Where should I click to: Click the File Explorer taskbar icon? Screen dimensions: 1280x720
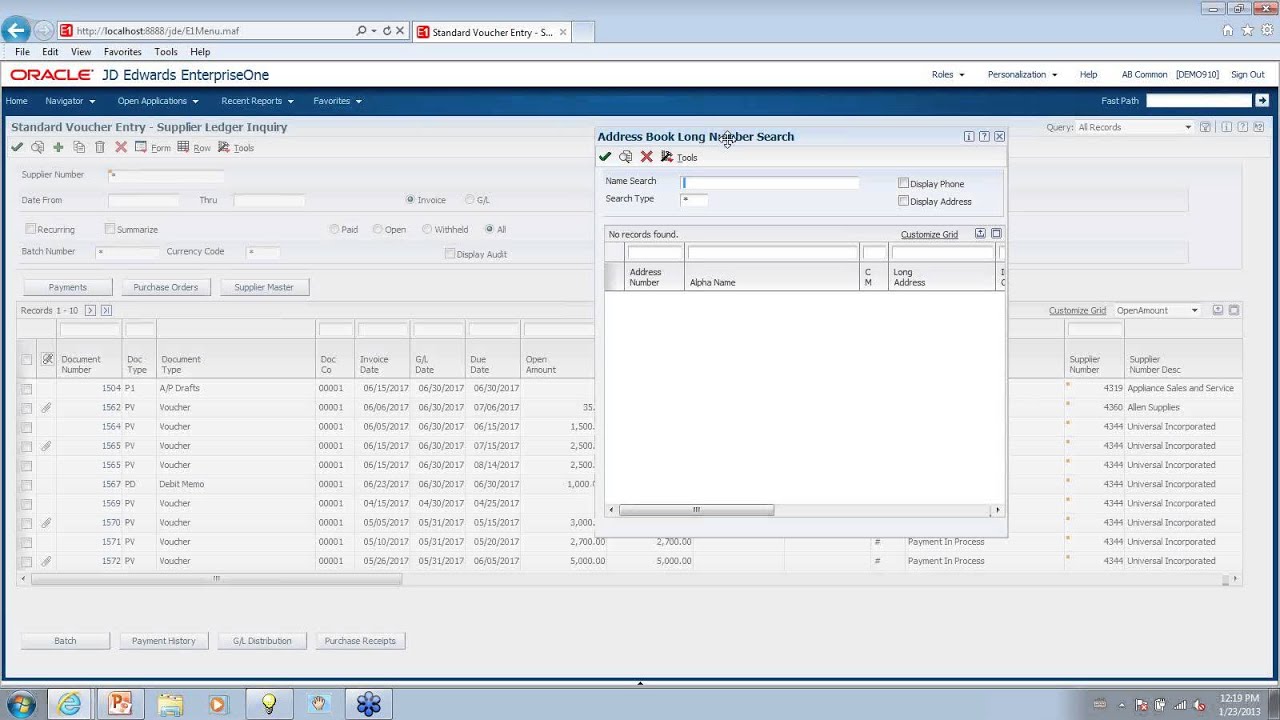pos(169,704)
